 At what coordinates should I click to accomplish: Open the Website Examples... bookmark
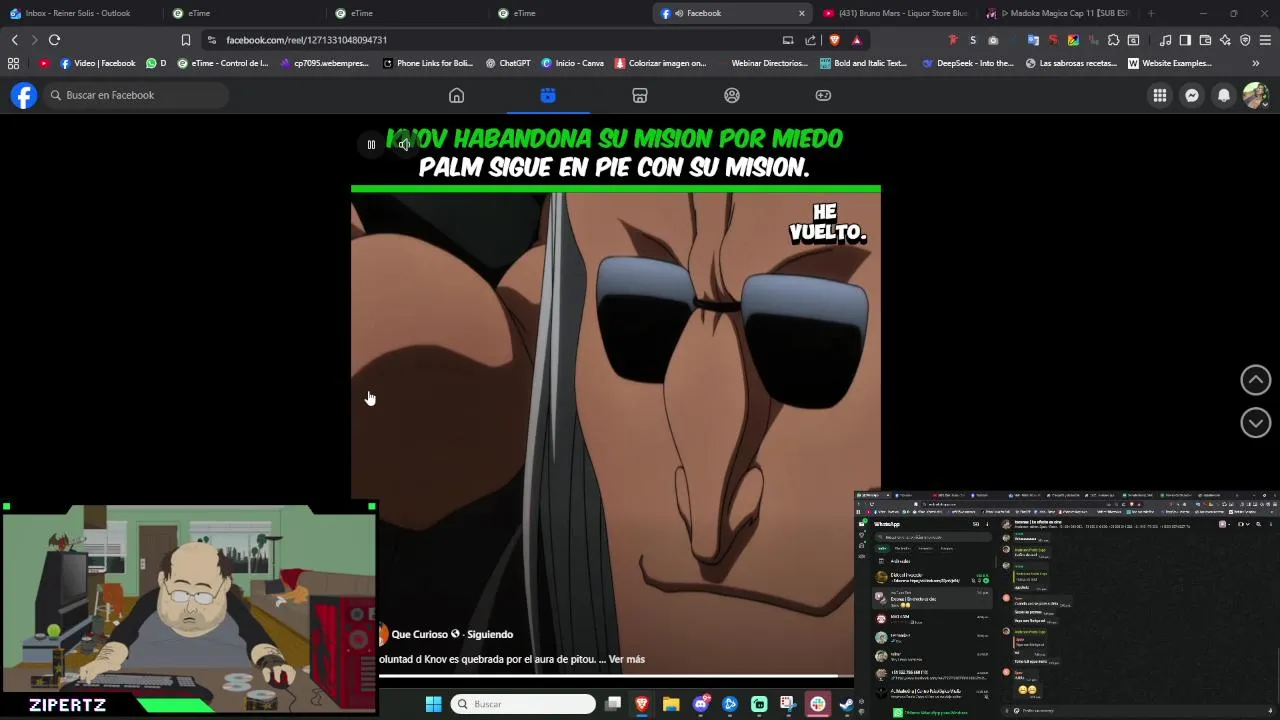(1170, 63)
